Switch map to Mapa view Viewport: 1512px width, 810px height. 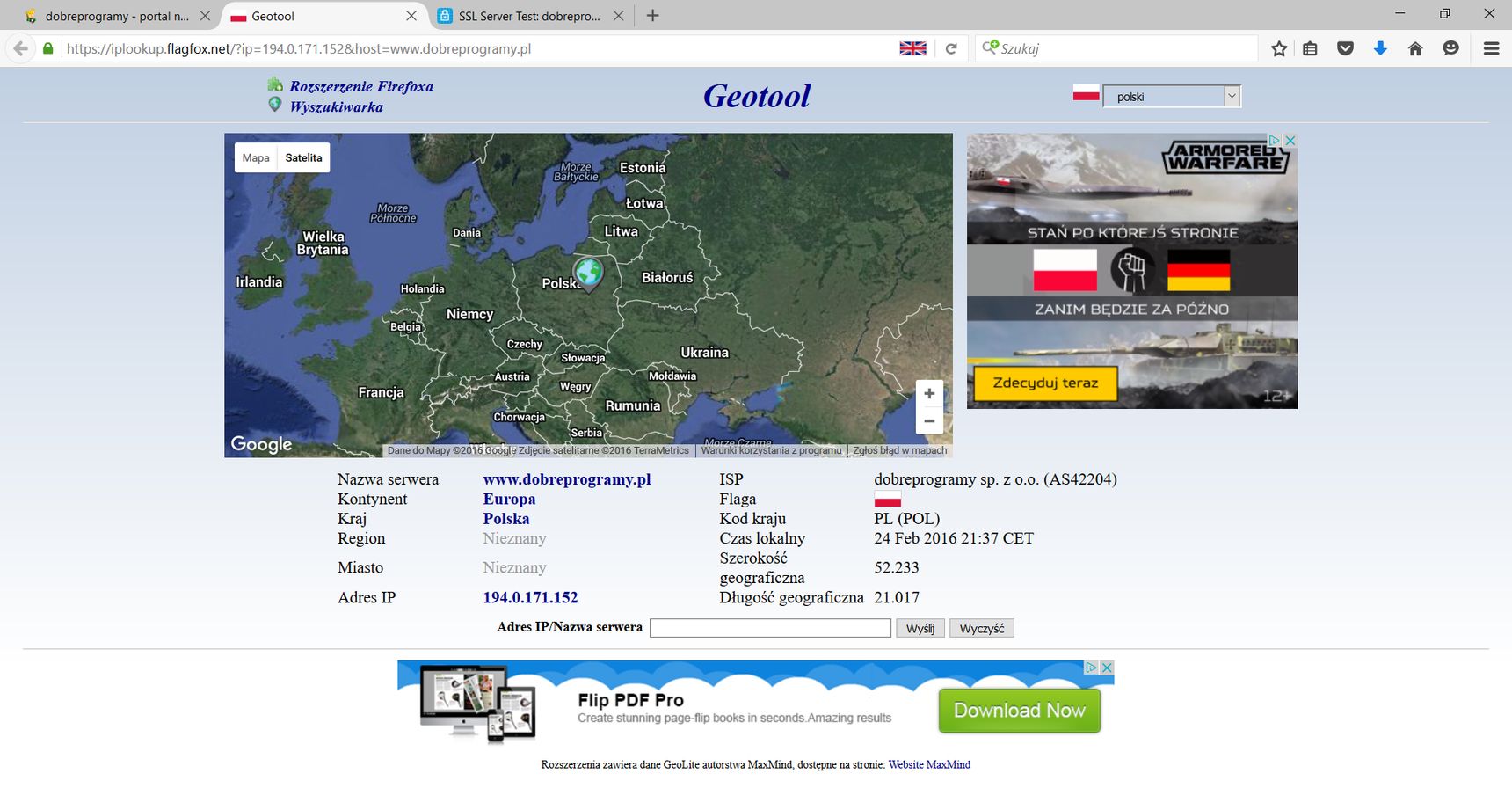point(256,158)
